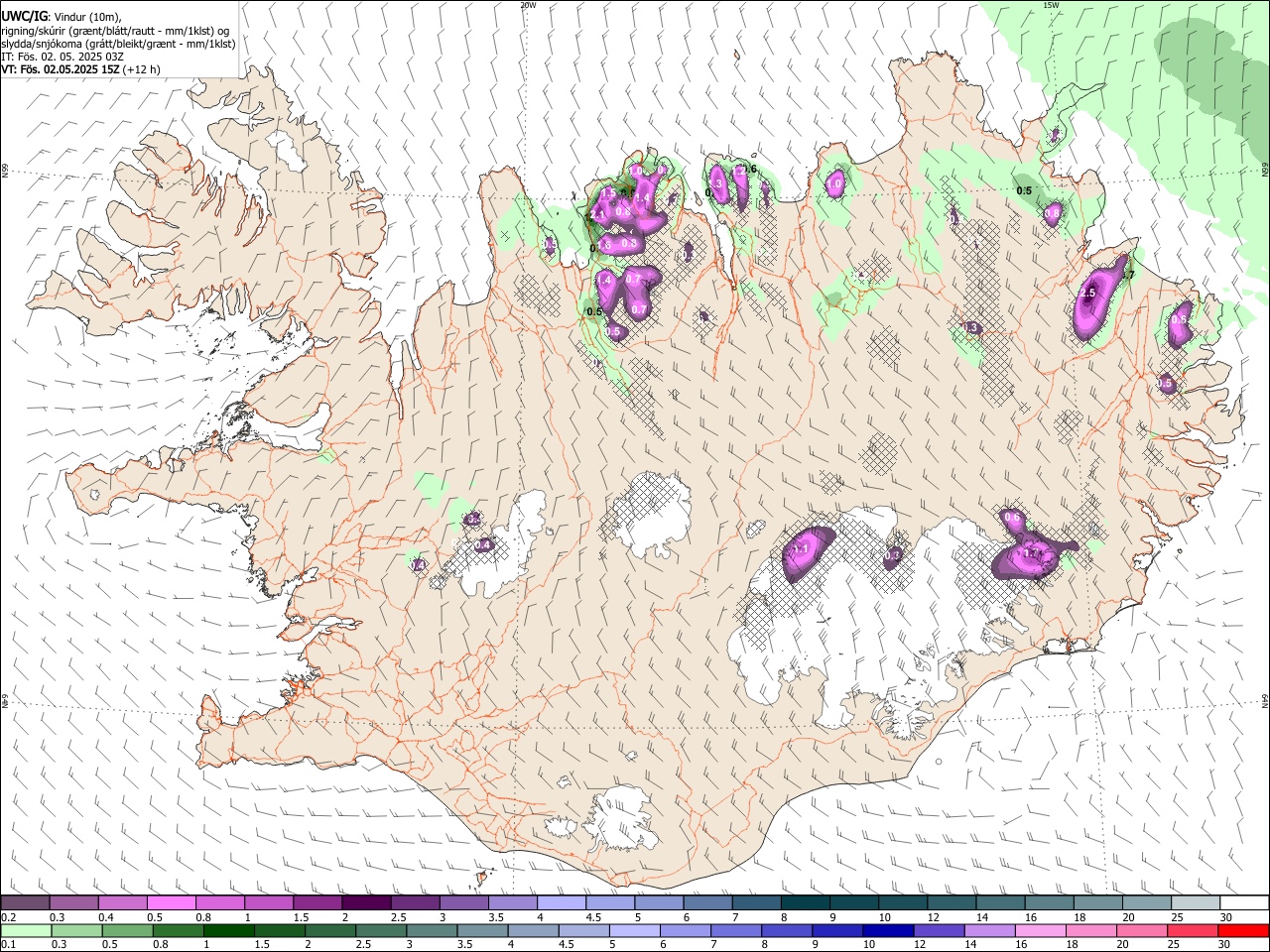Viewport: 1270px width, 952px height.
Task: Click the top-row swatch starting at 18
Action: click(1097, 903)
